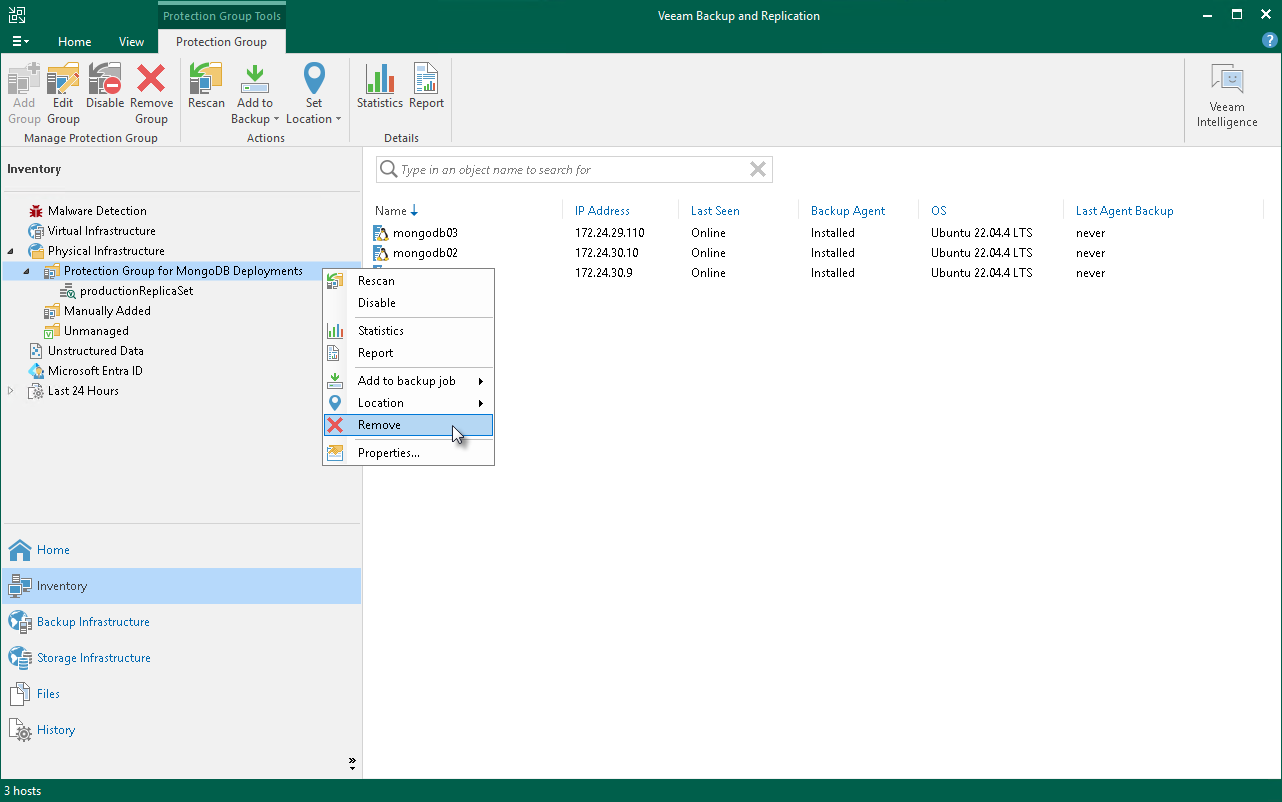
Task: Choose Remove from the context menu
Action: (379, 425)
